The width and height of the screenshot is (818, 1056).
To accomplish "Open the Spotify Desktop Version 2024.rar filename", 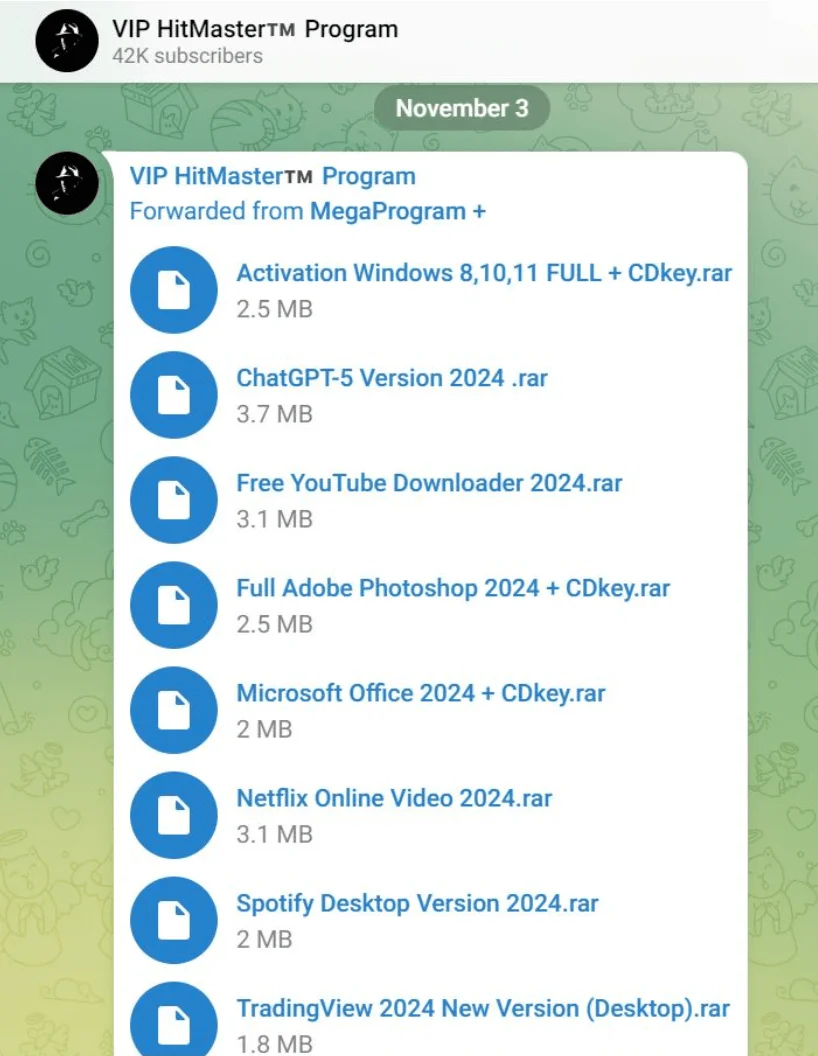I will (x=417, y=903).
